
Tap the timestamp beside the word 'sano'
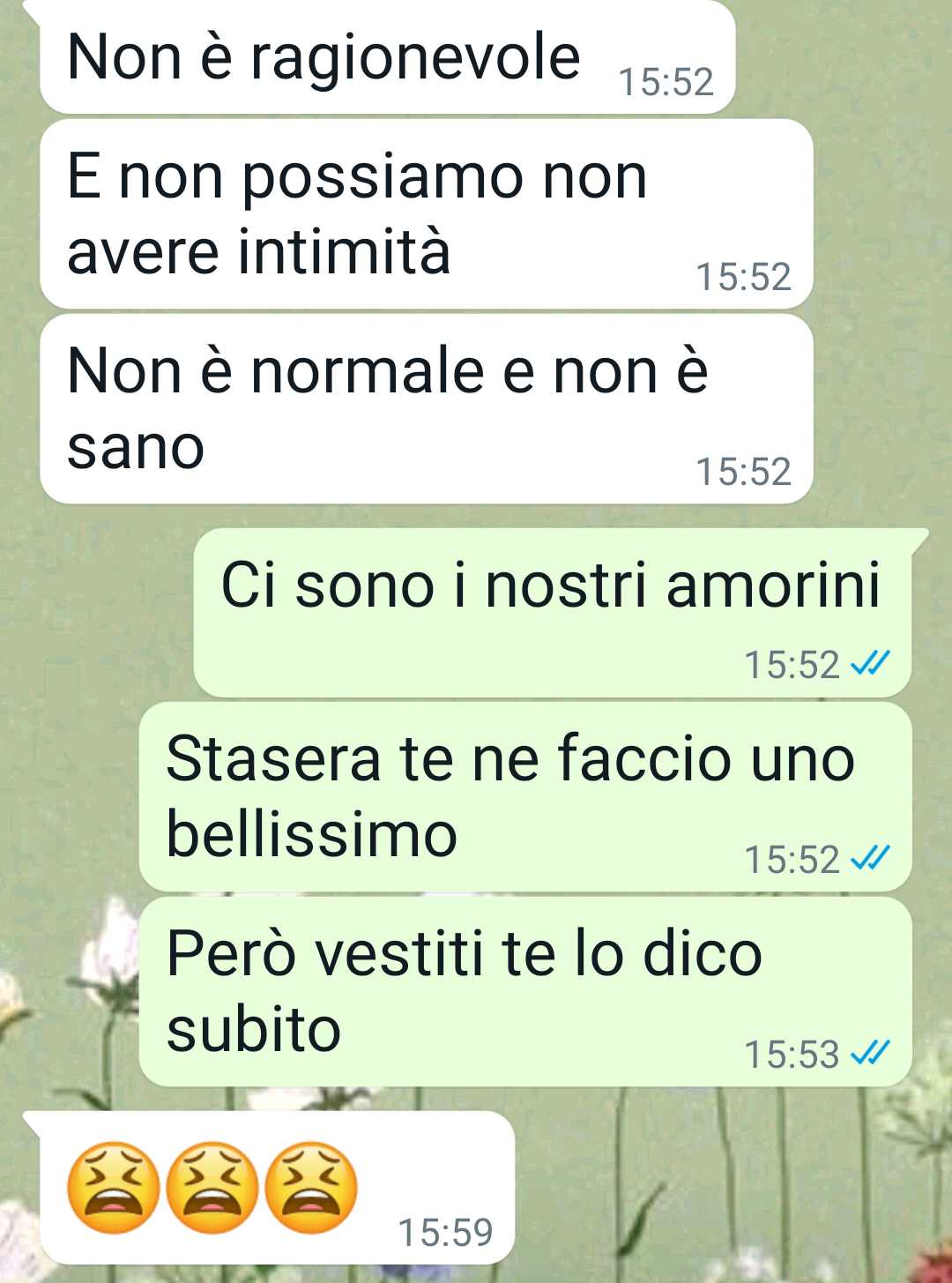[743, 472]
